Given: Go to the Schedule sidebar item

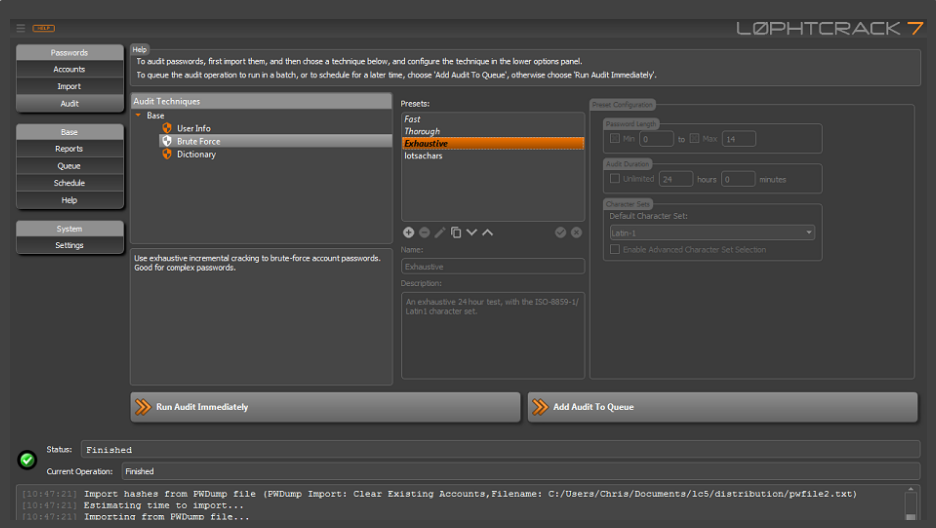Looking at the screenshot, I should tap(69, 183).
